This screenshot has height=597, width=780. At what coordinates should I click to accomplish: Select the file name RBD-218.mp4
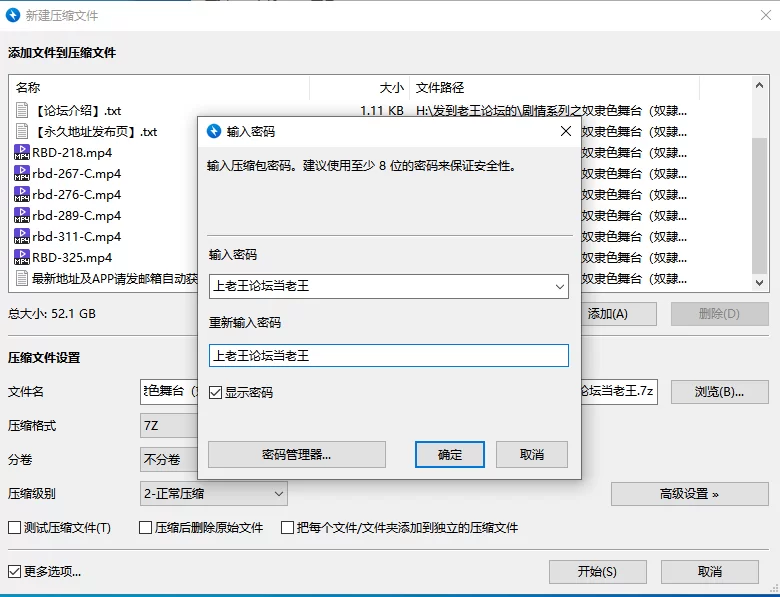point(72,153)
